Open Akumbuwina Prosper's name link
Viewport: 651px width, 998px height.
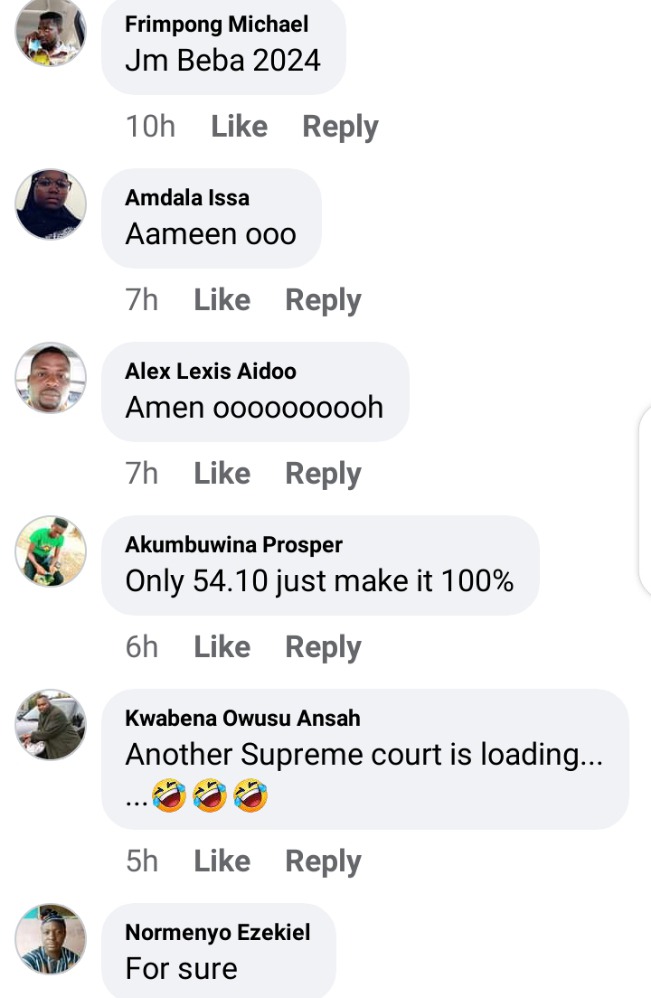click(x=234, y=545)
